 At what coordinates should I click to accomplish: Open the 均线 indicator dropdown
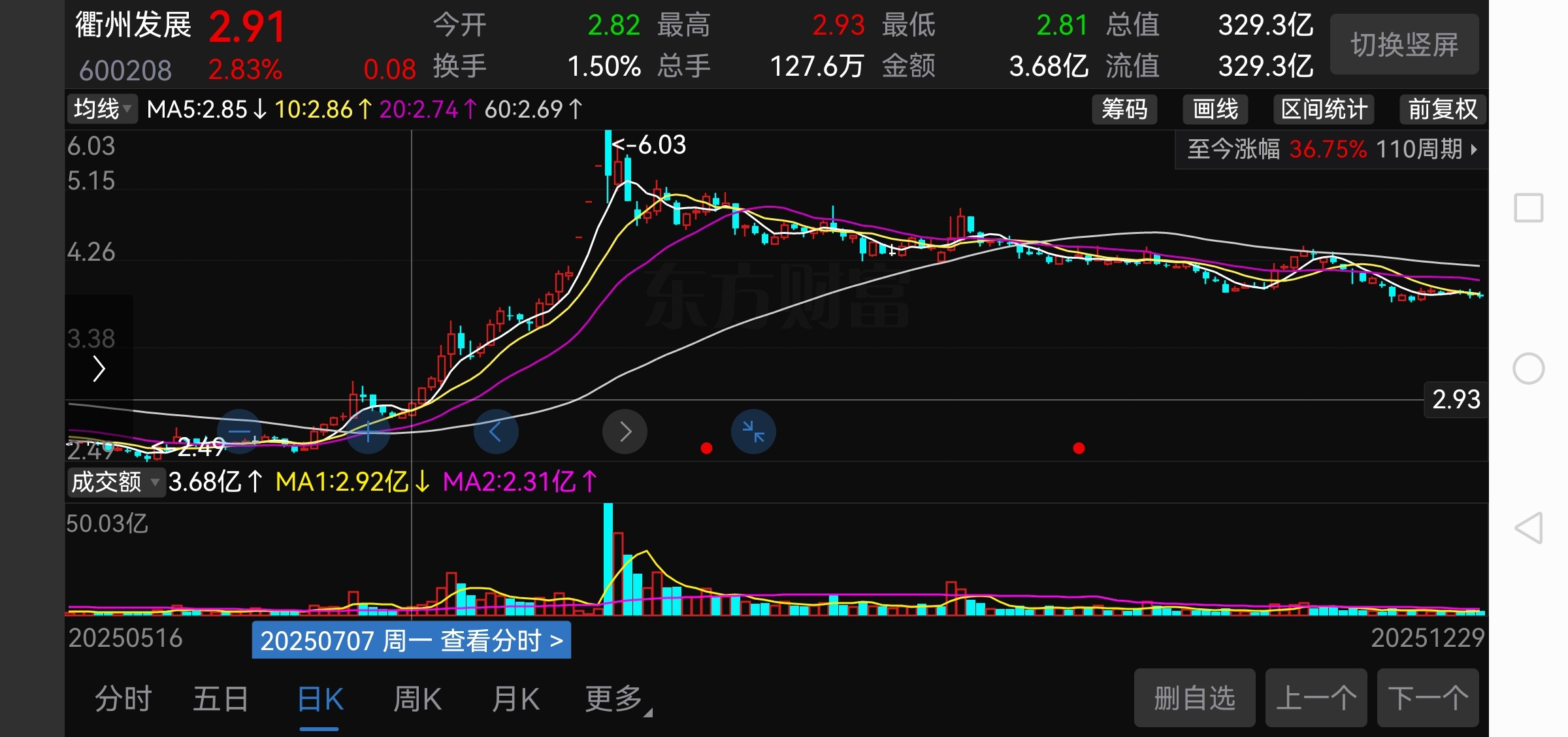(x=103, y=109)
